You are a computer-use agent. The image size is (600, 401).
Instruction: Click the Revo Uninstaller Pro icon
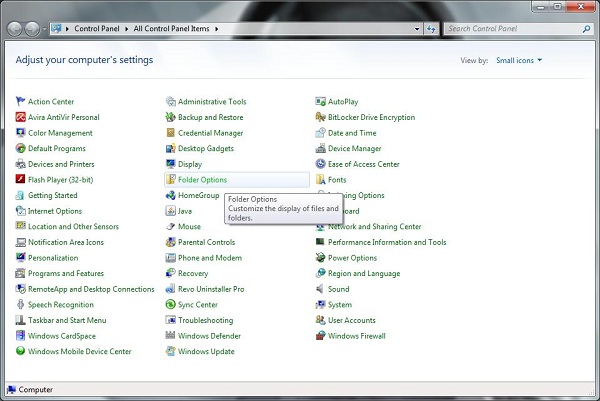click(170, 289)
